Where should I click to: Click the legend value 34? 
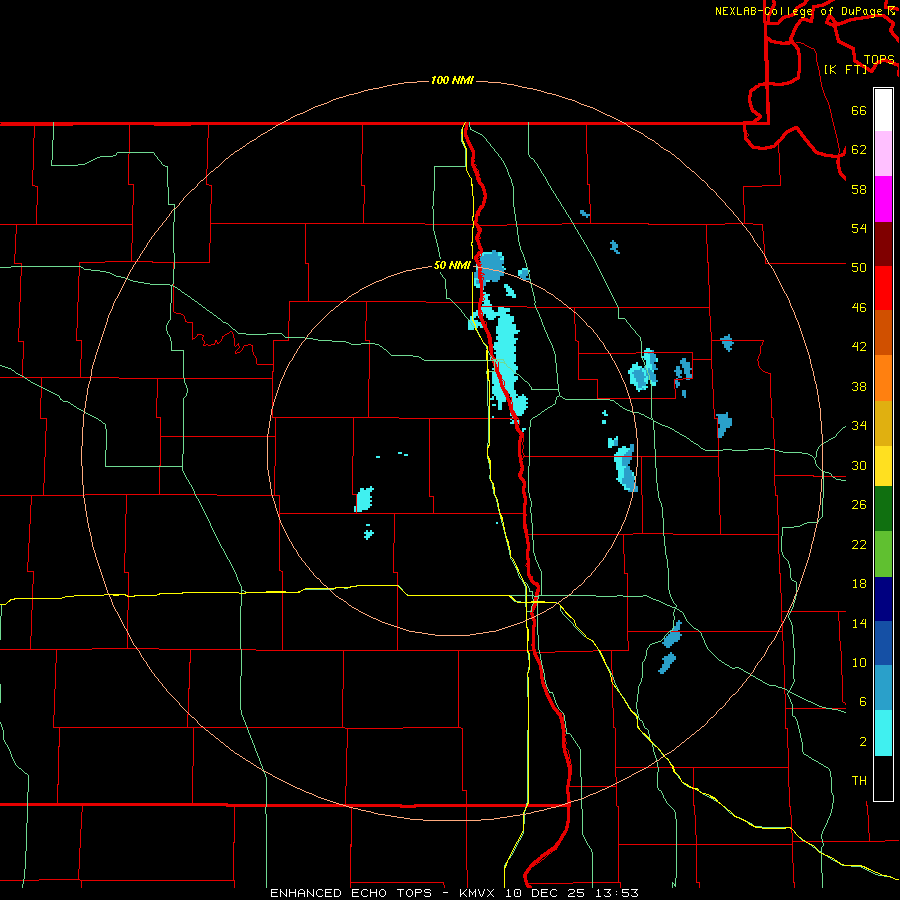click(859, 426)
